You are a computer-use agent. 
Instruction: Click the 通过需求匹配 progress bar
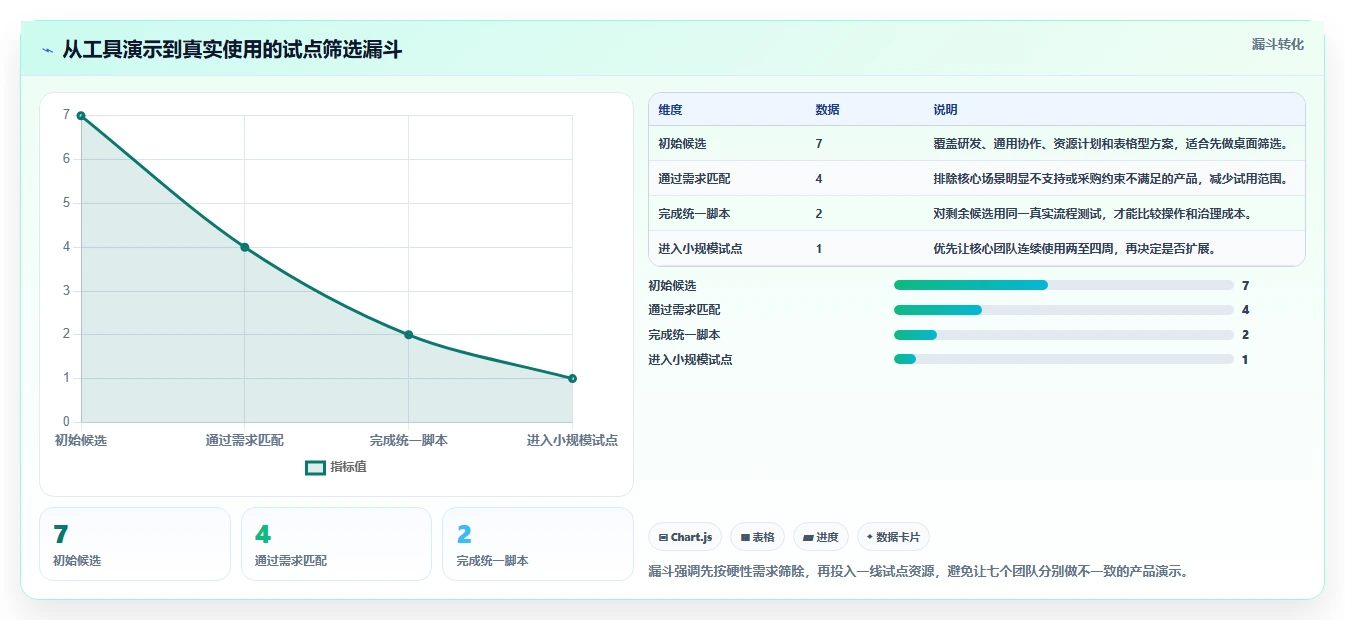1063,310
